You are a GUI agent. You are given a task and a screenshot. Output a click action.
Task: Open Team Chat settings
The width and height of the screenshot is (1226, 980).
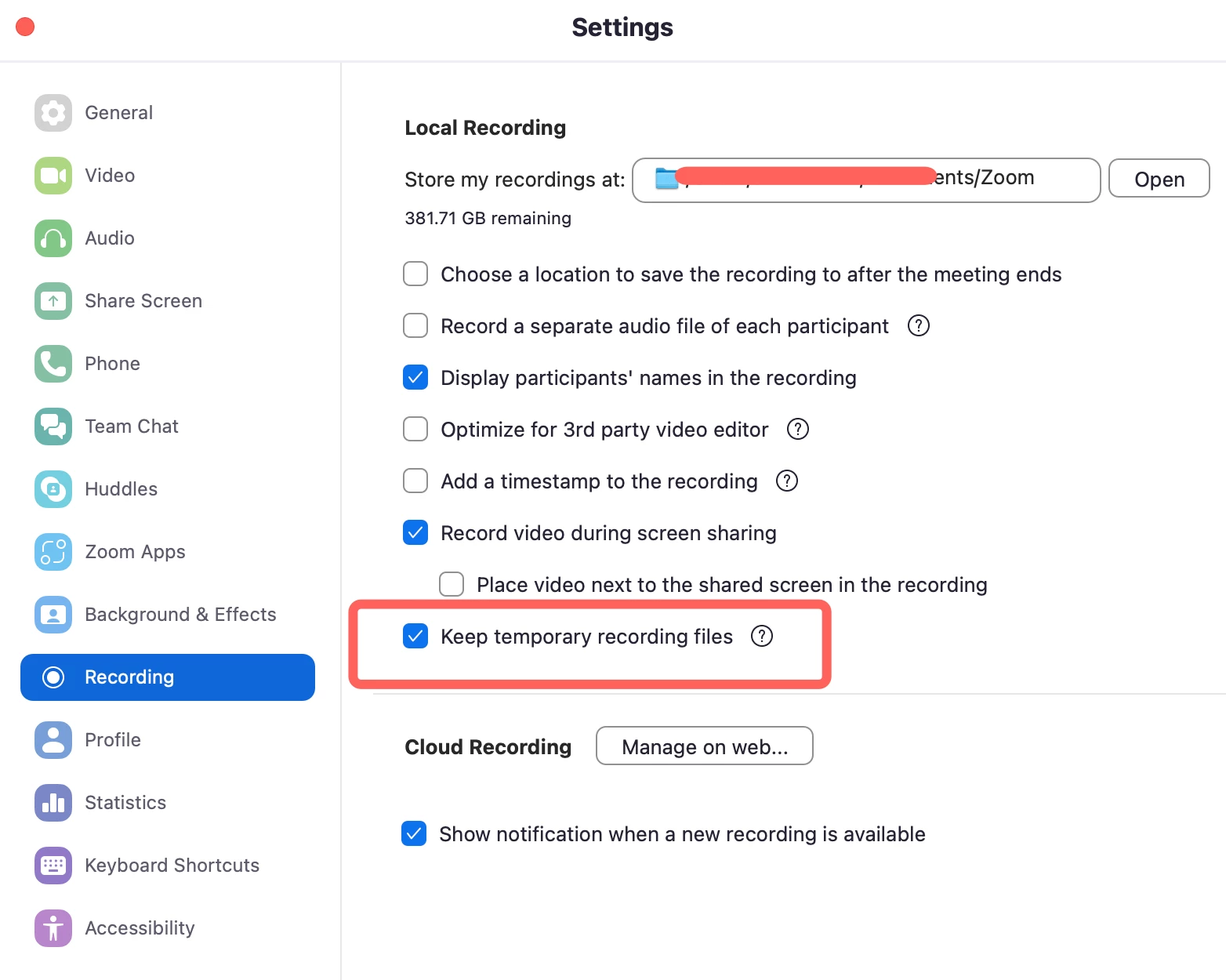pos(168,426)
